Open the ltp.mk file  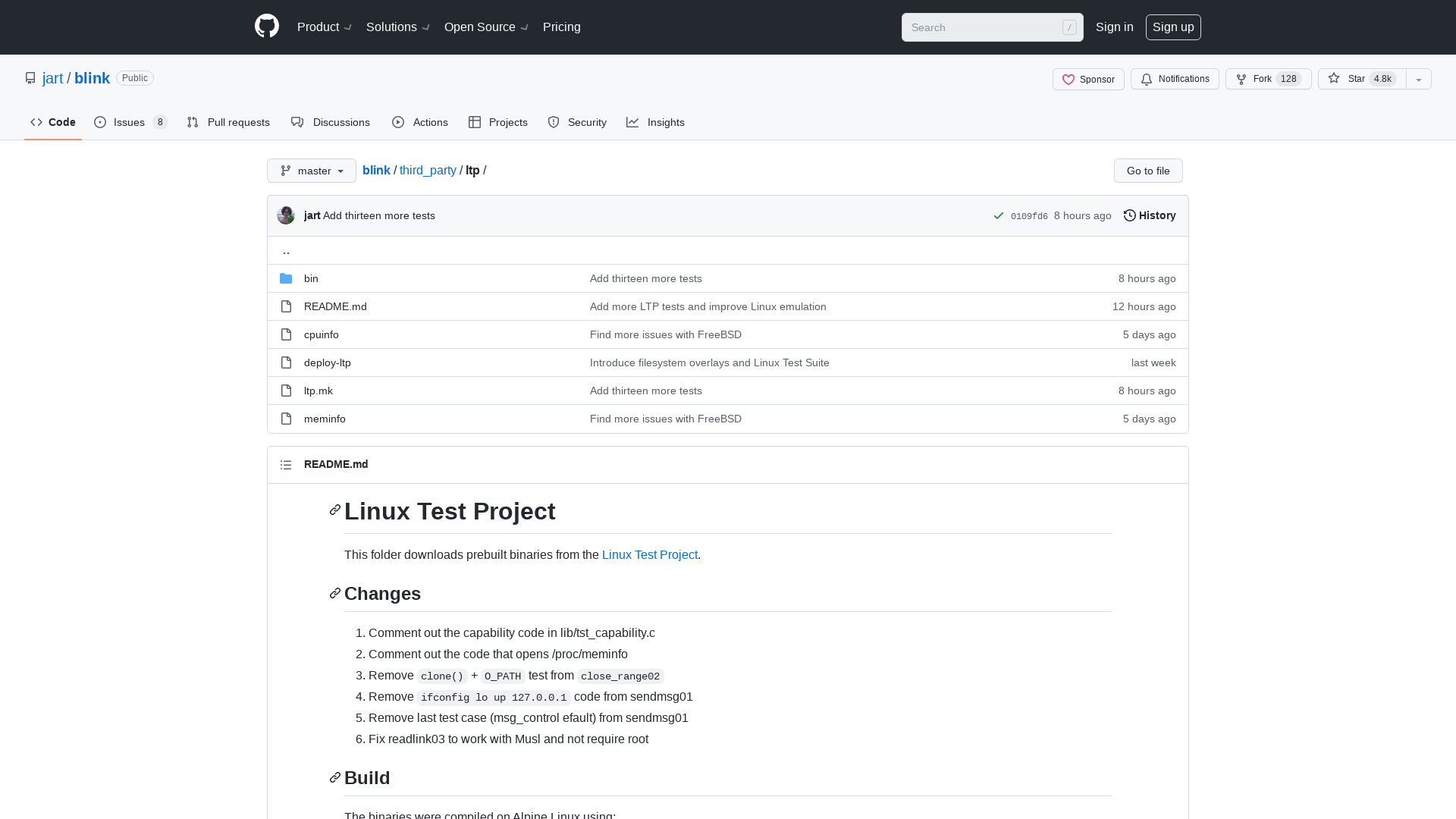pyautogui.click(x=318, y=391)
